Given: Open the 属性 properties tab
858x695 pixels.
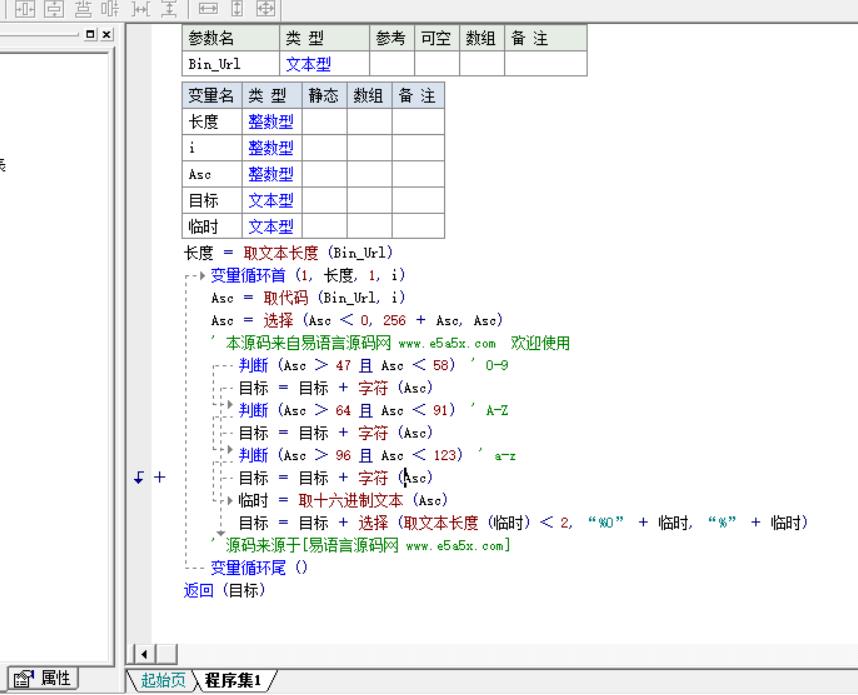Looking at the screenshot, I should coord(43,679).
